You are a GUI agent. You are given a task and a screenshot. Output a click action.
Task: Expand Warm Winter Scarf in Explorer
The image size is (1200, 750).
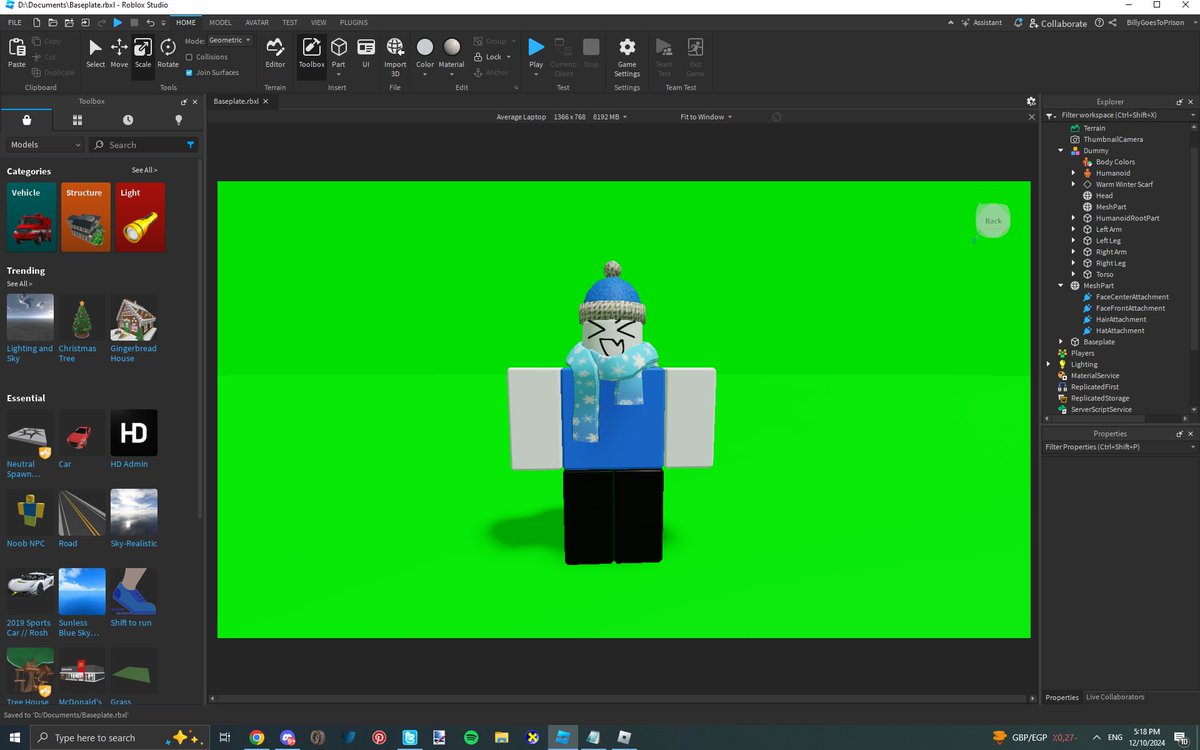point(1073,184)
